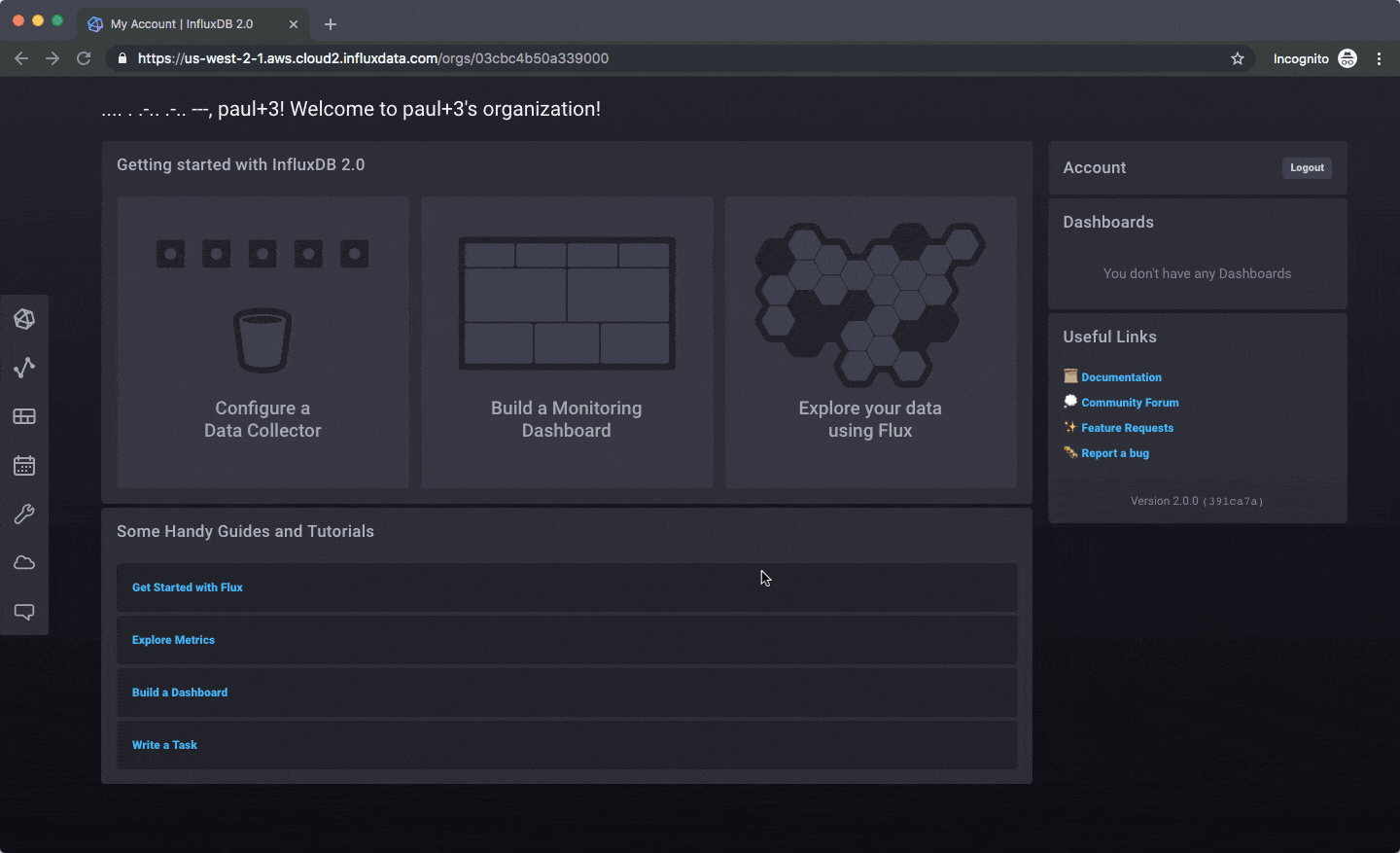Click the Build a Dashboard guide
Viewport: 1400px width, 853px height.
click(180, 692)
